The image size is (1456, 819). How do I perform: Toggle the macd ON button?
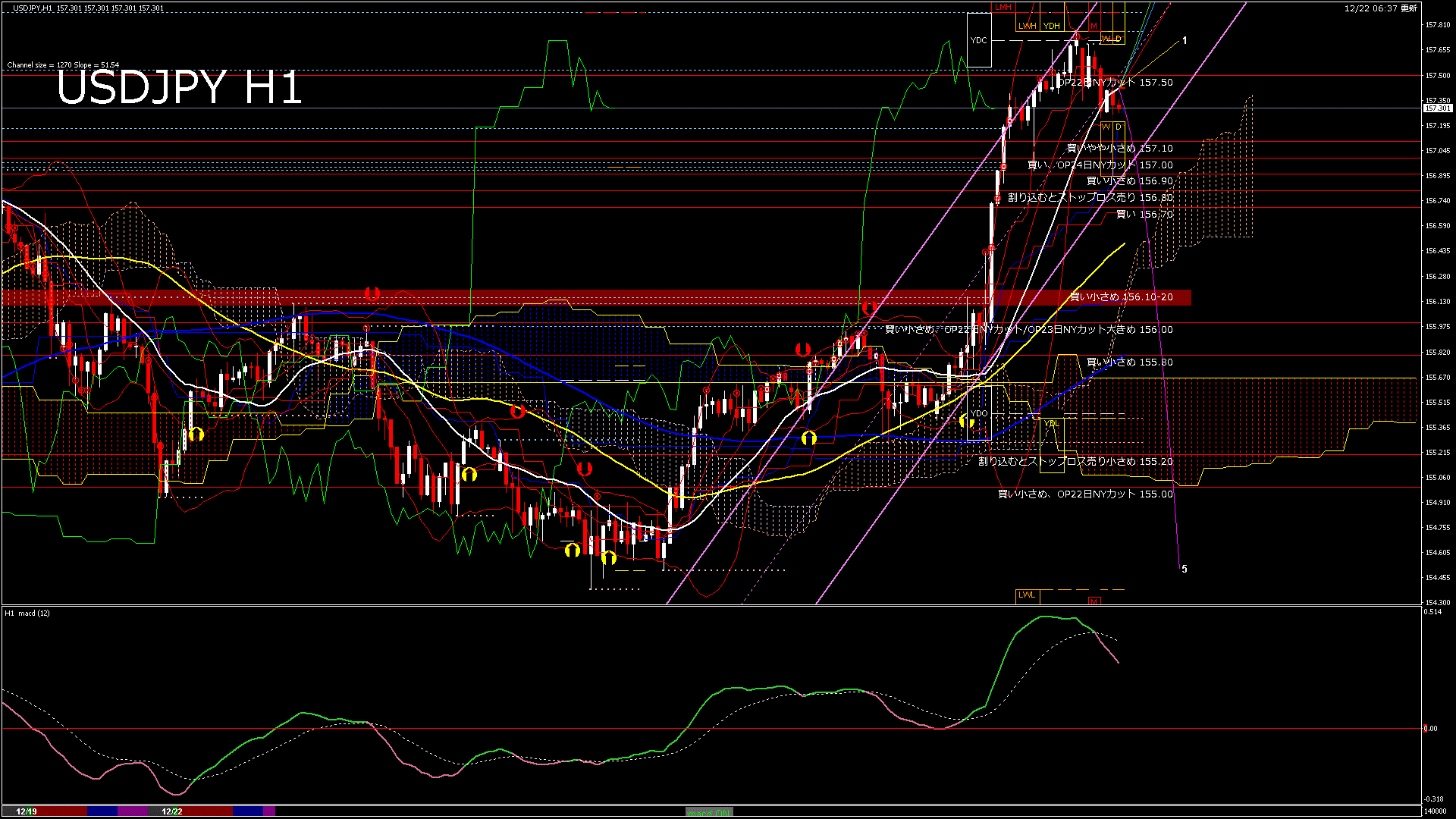point(709,812)
